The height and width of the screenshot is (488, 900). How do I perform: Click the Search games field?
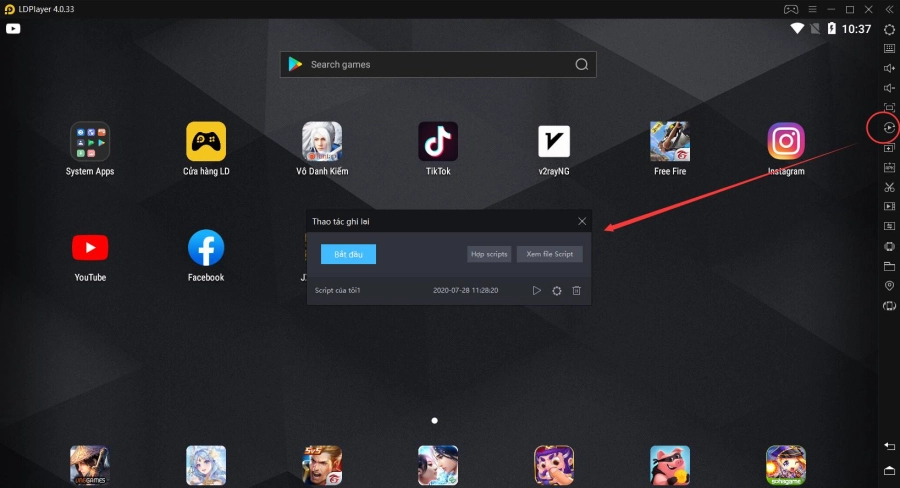pos(430,65)
